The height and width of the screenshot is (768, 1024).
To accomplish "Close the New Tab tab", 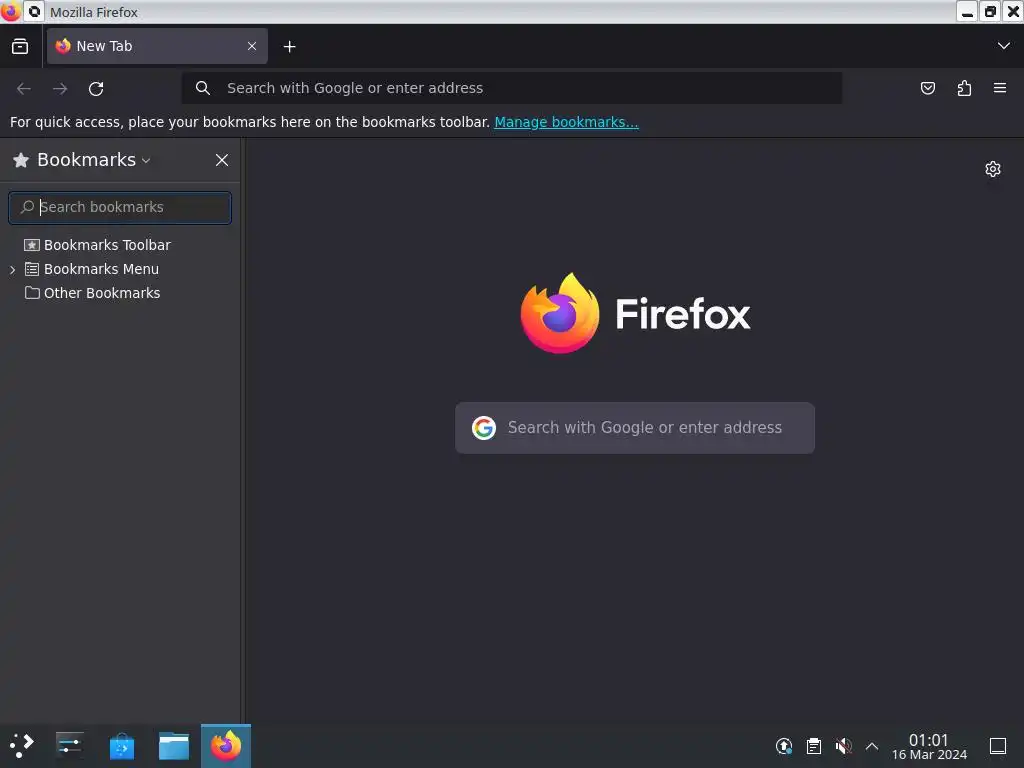I will click(x=252, y=46).
